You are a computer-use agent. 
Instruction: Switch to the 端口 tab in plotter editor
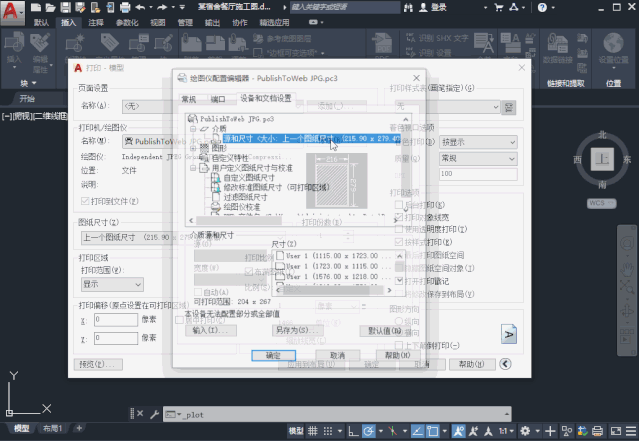(x=218, y=99)
